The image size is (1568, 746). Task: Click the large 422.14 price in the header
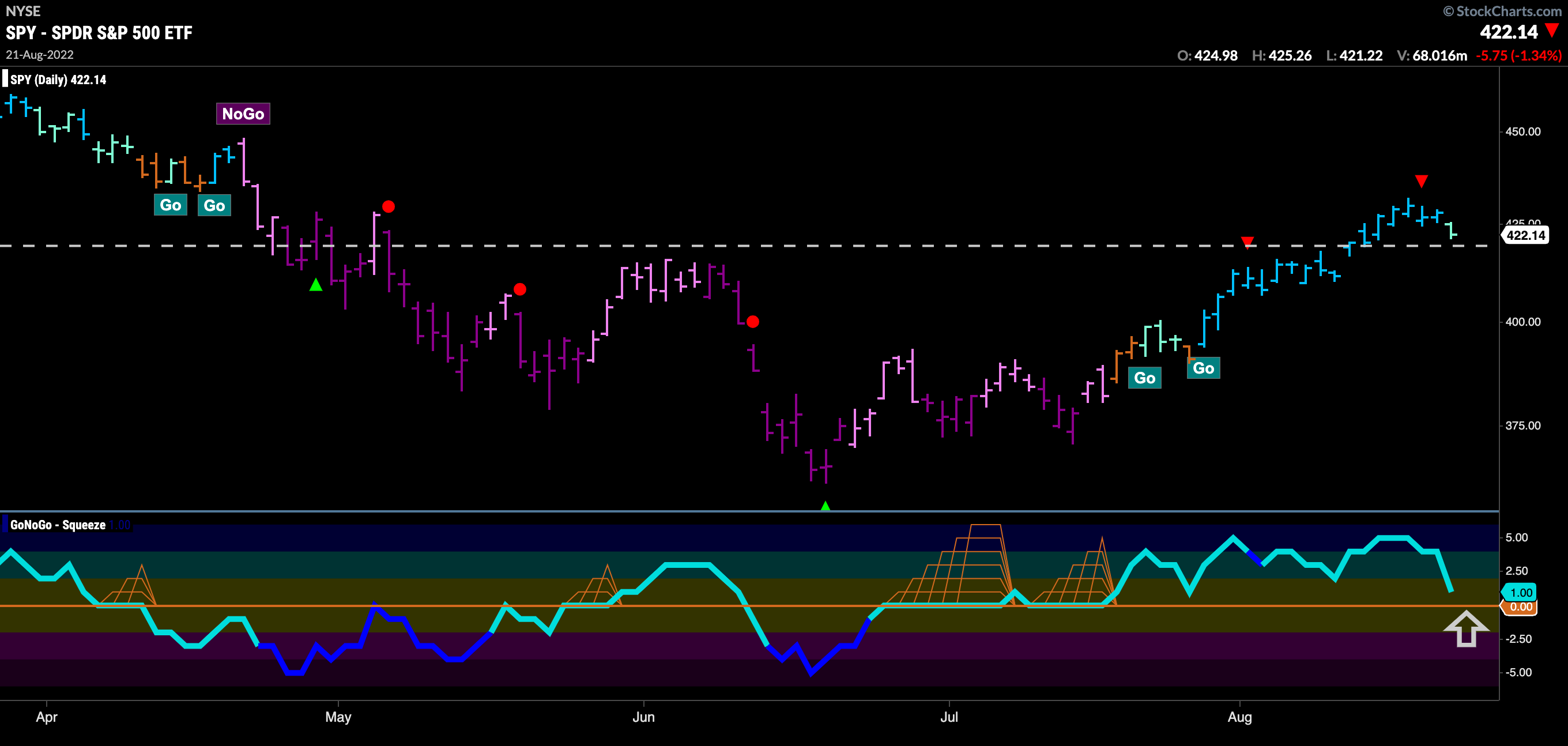point(1509,32)
